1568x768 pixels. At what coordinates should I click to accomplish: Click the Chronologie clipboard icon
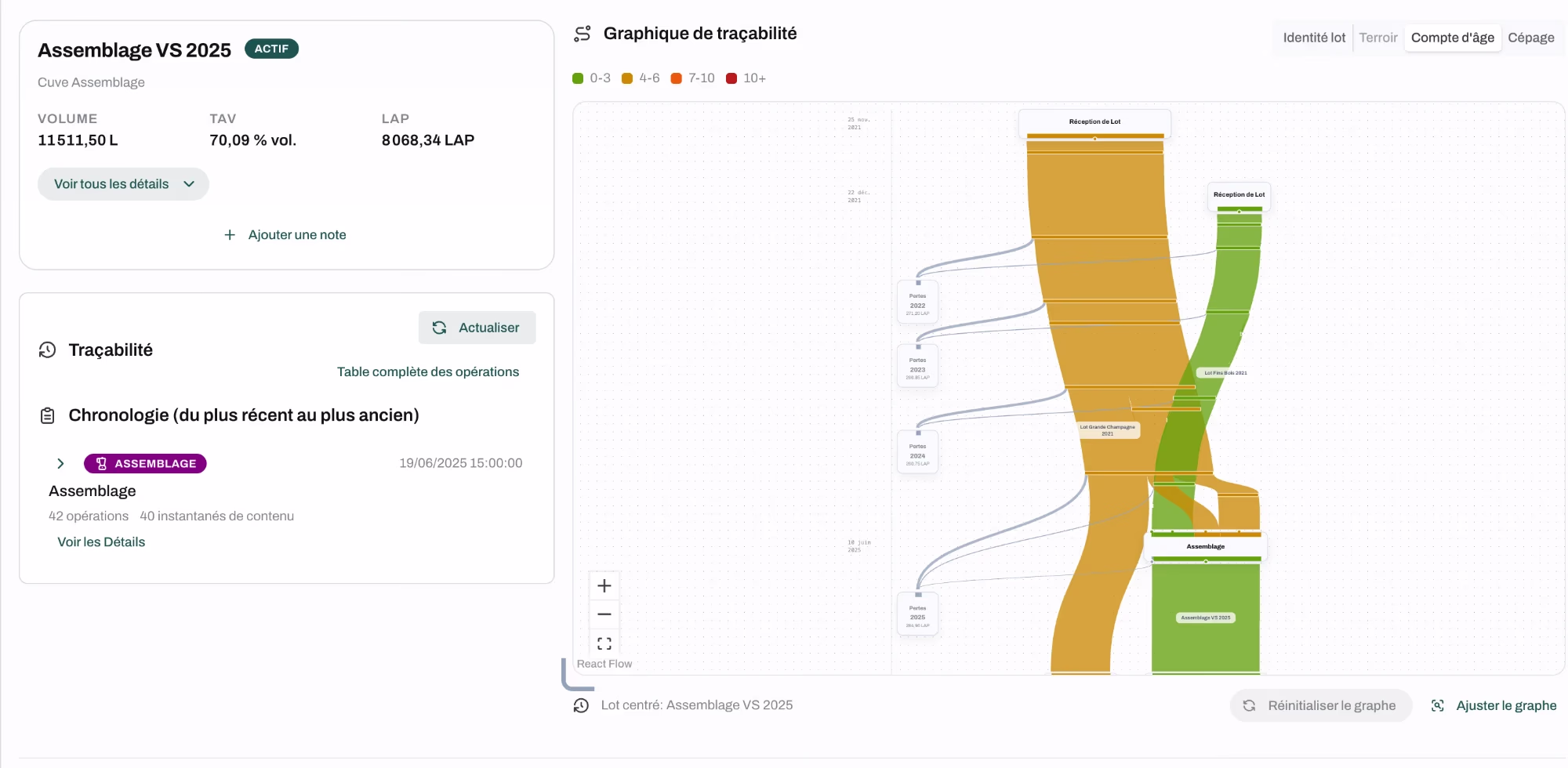48,415
